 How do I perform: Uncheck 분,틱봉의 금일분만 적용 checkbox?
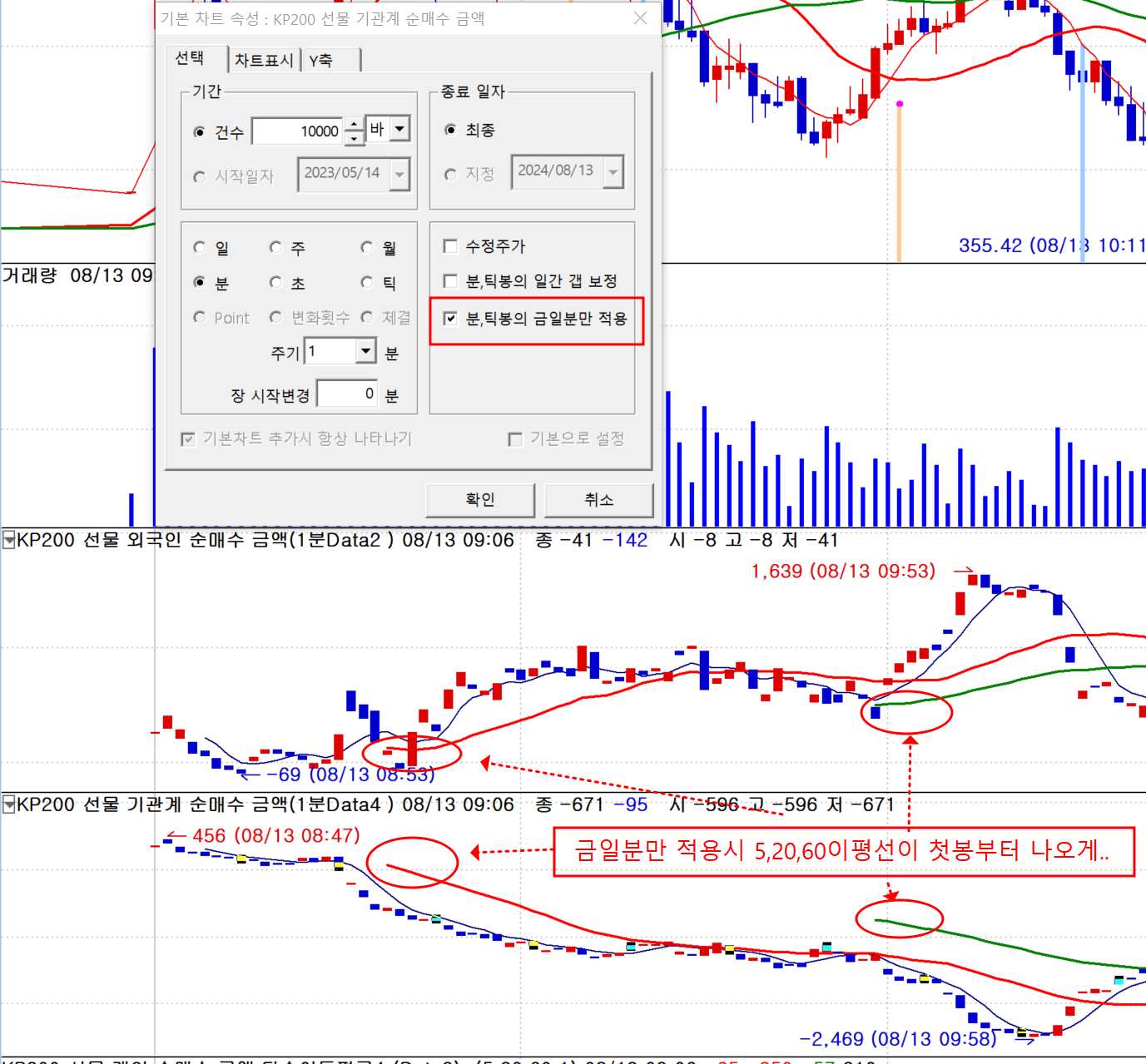[x=450, y=319]
